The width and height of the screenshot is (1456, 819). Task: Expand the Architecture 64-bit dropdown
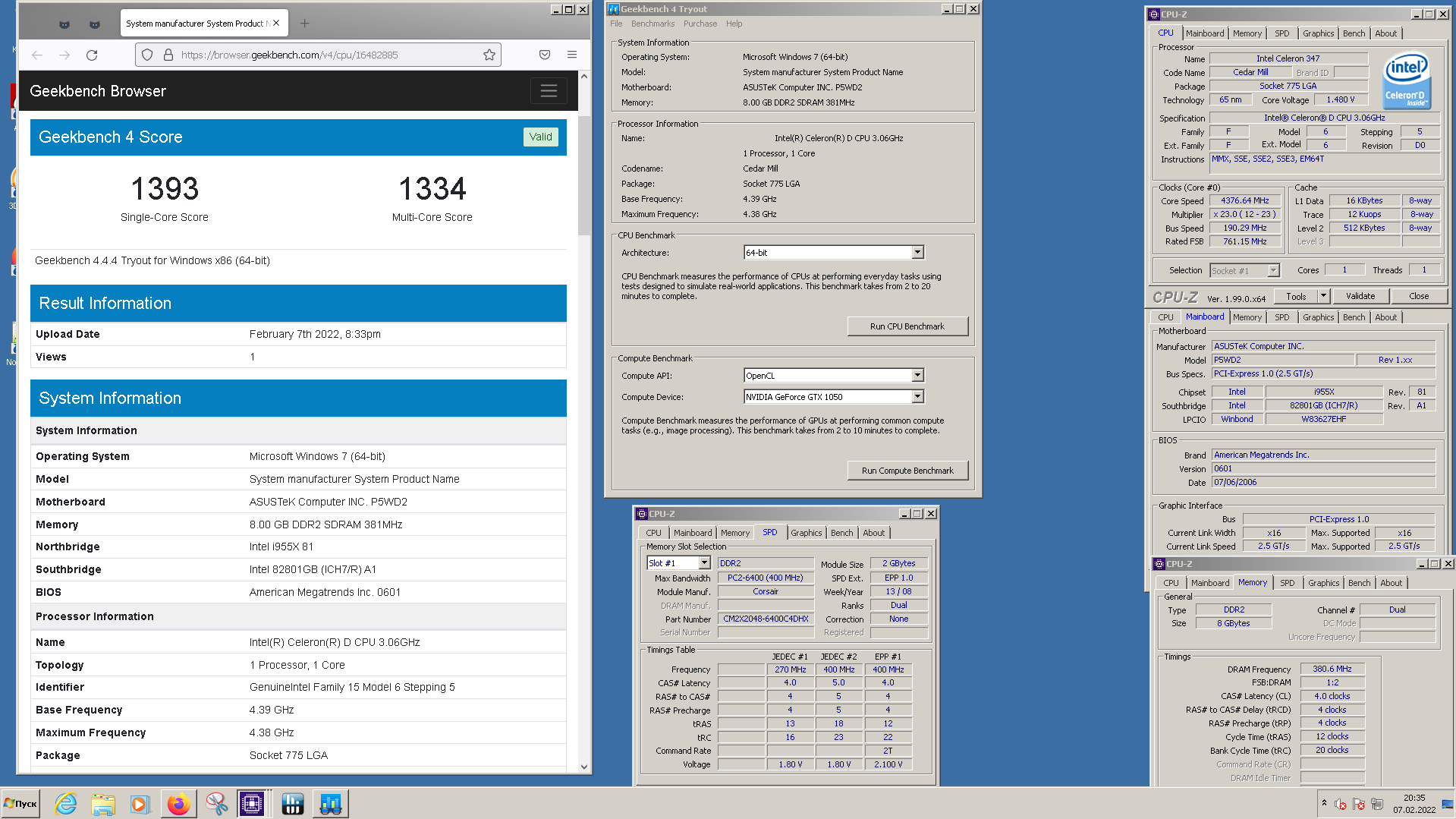pyautogui.click(x=917, y=252)
